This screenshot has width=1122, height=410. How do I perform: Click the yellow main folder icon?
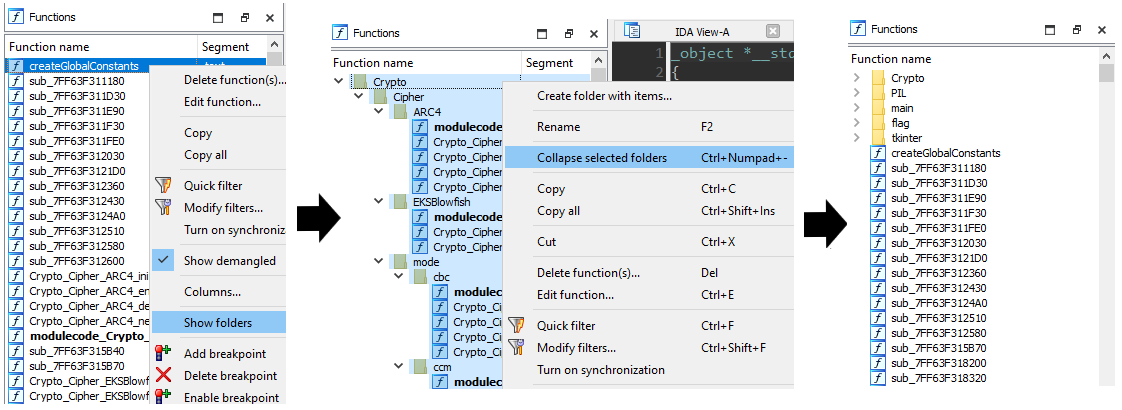click(x=878, y=108)
